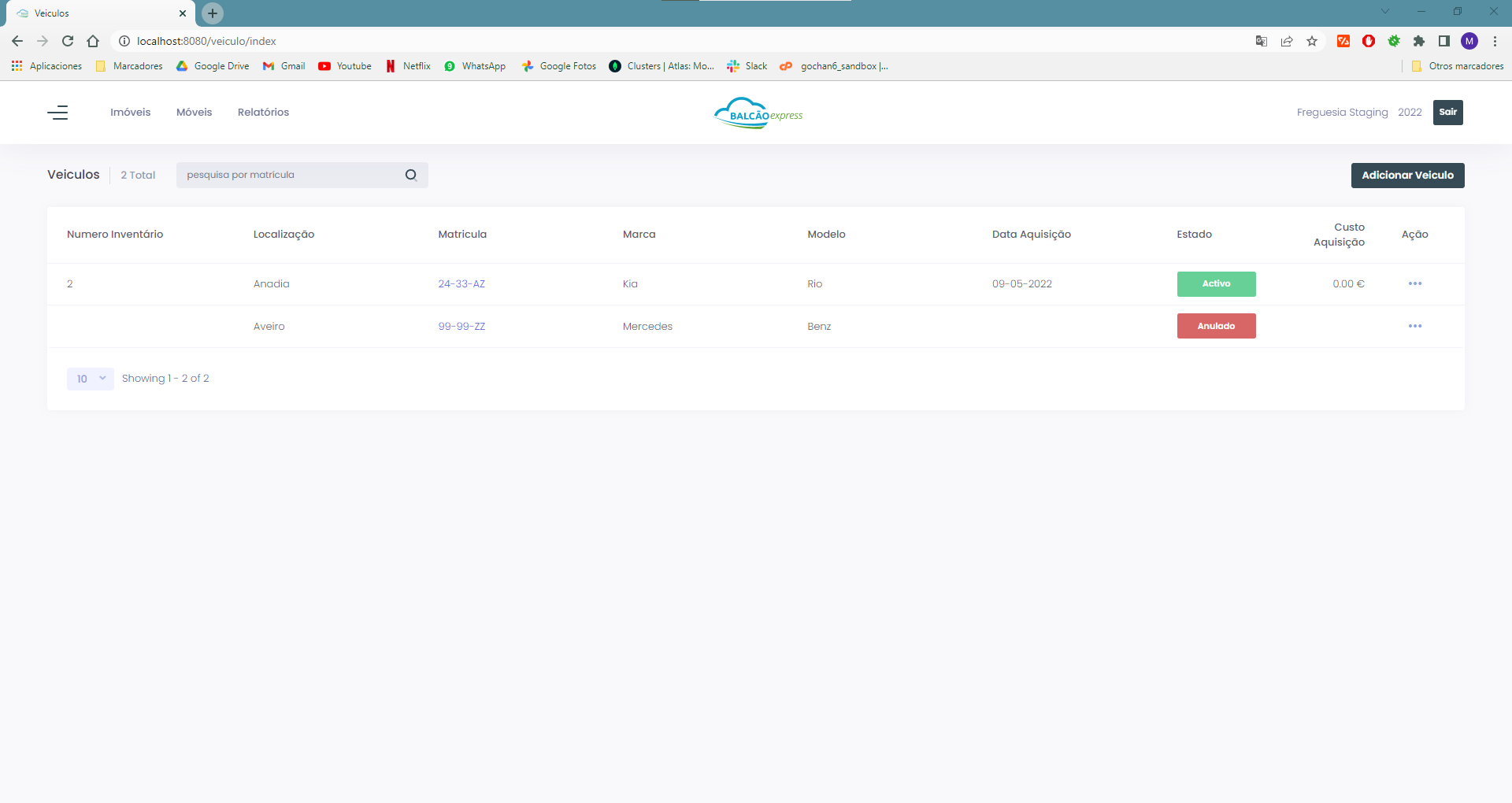Open Clusters Atlas bookmark
The image size is (1512, 803).
(x=661, y=66)
